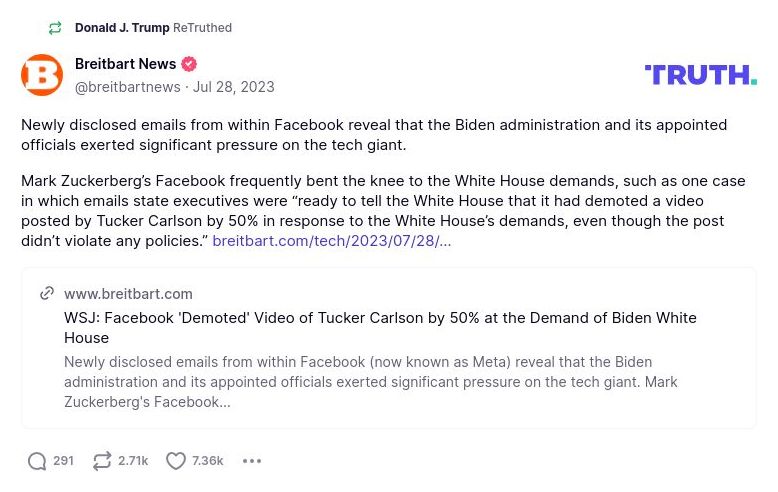The width and height of the screenshot is (778, 492).
Task: Click the chain link icon in preview card
Action: coord(47,294)
